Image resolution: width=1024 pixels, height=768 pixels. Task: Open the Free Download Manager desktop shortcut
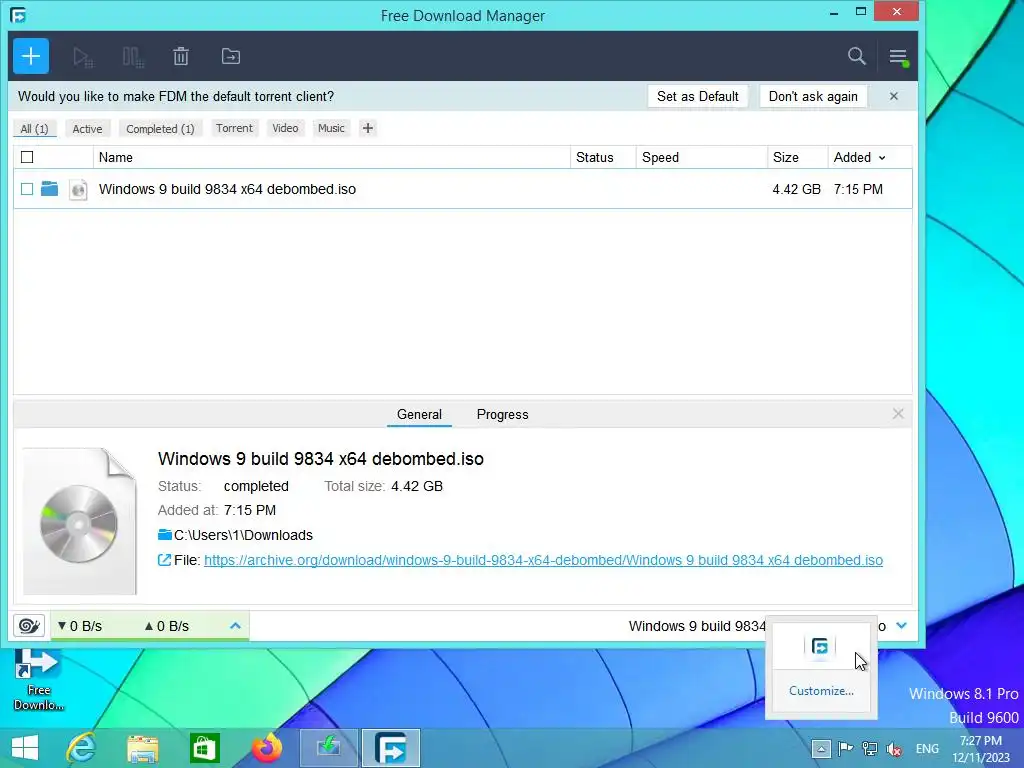[39, 680]
